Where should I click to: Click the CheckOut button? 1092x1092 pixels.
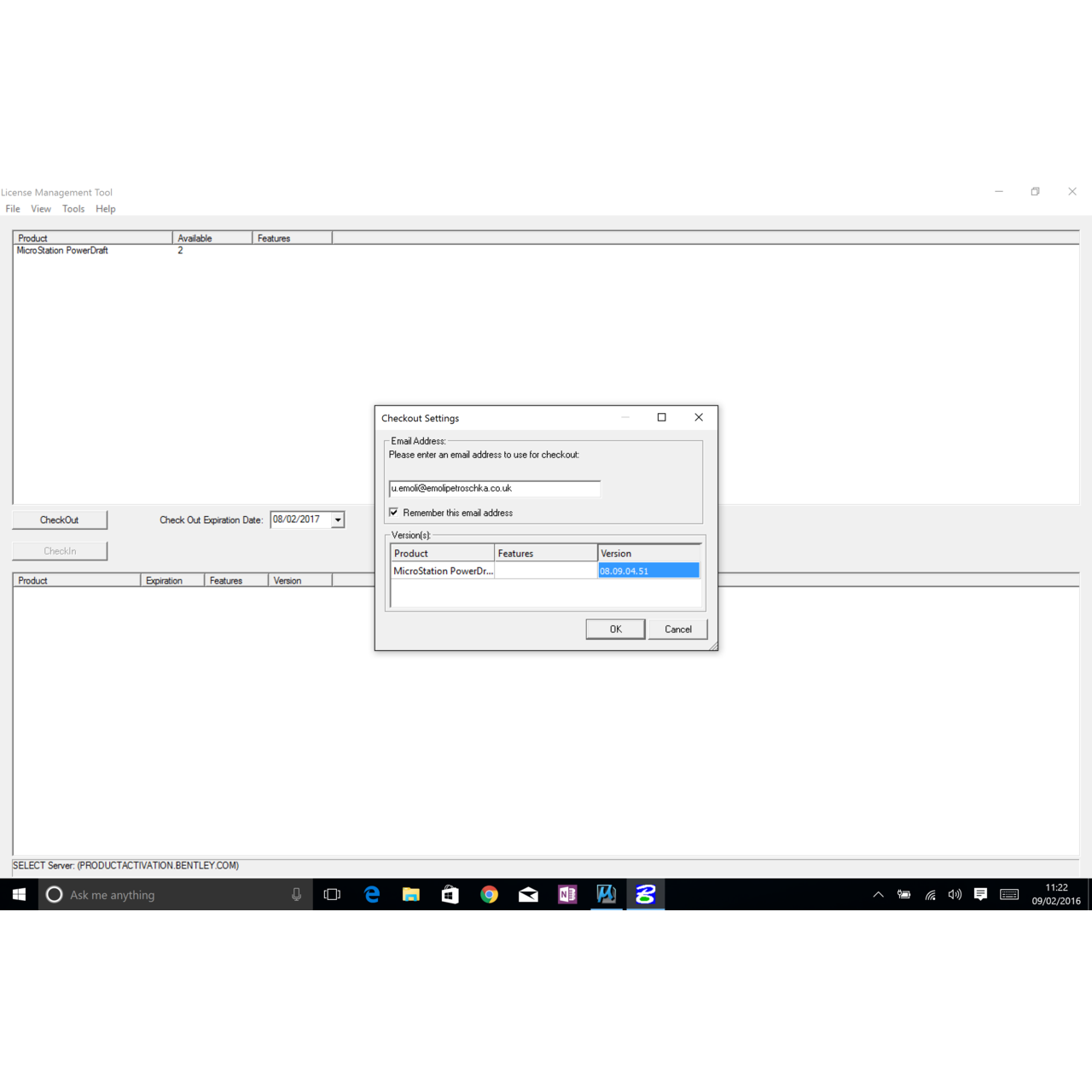pyautogui.click(x=60, y=520)
